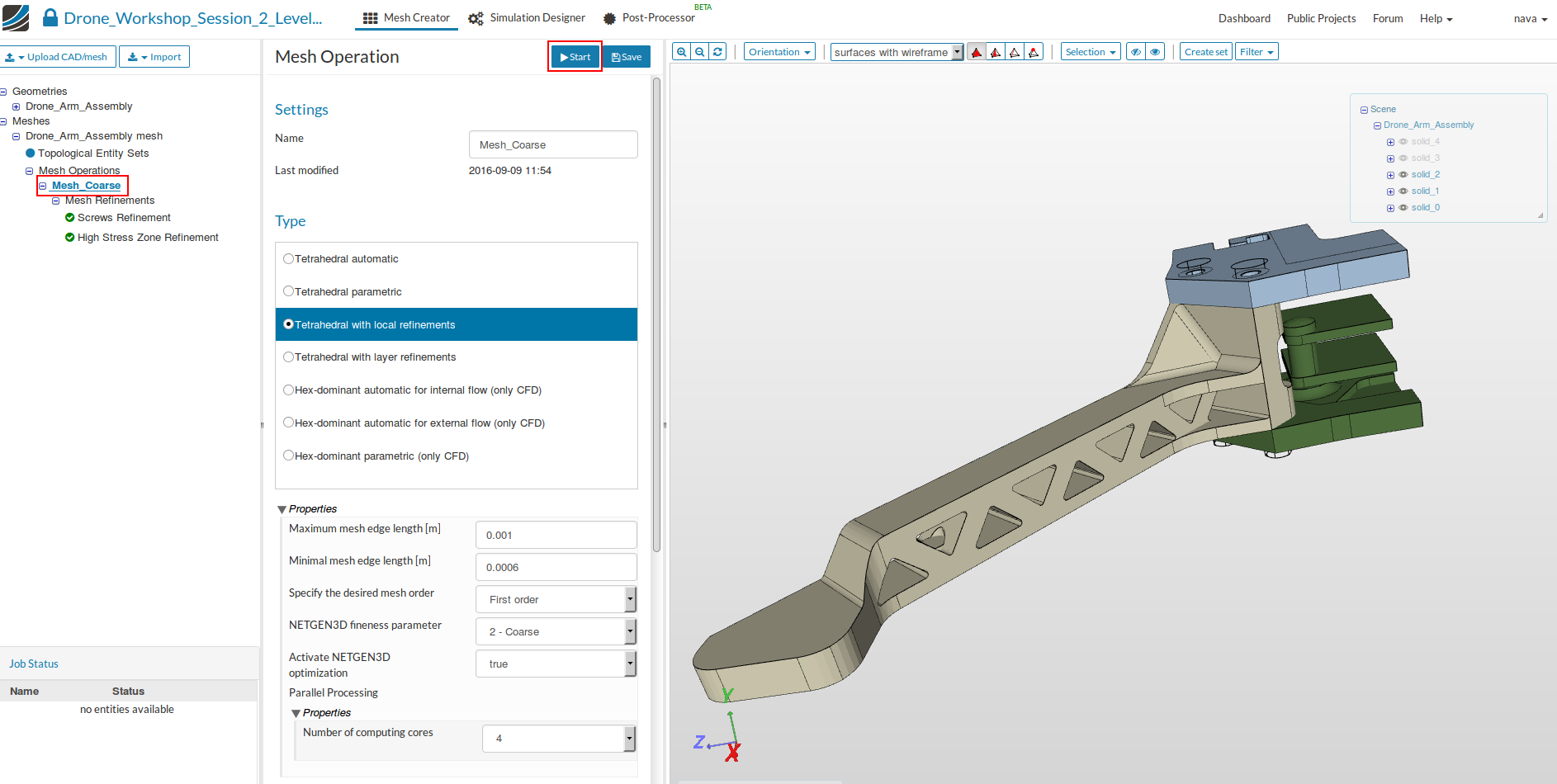Viewport: 1557px width, 784px height.
Task: Hide solid_2 with its eye icon
Action: [x=1403, y=175]
